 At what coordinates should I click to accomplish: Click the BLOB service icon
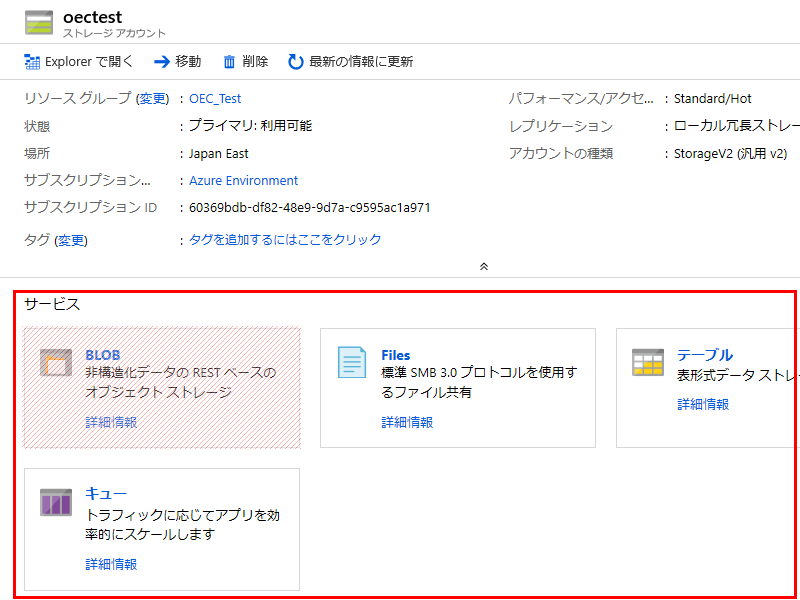[x=56, y=363]
